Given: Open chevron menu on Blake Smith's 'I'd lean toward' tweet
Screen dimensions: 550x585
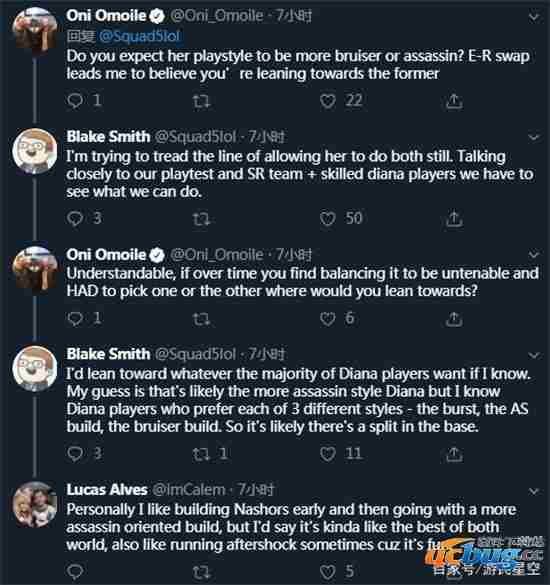Looking at the screenshot, I should pyautogui.click(x=534, y=355).
